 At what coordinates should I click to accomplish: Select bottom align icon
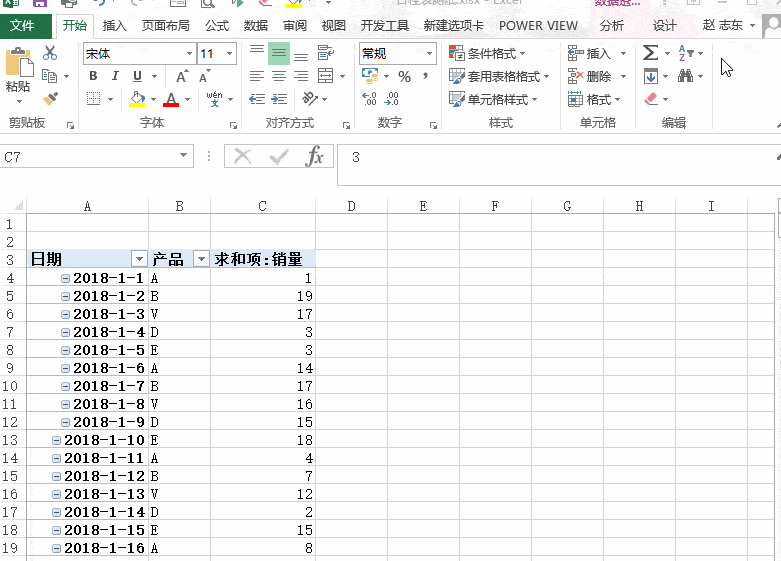(x=301, y=54)
